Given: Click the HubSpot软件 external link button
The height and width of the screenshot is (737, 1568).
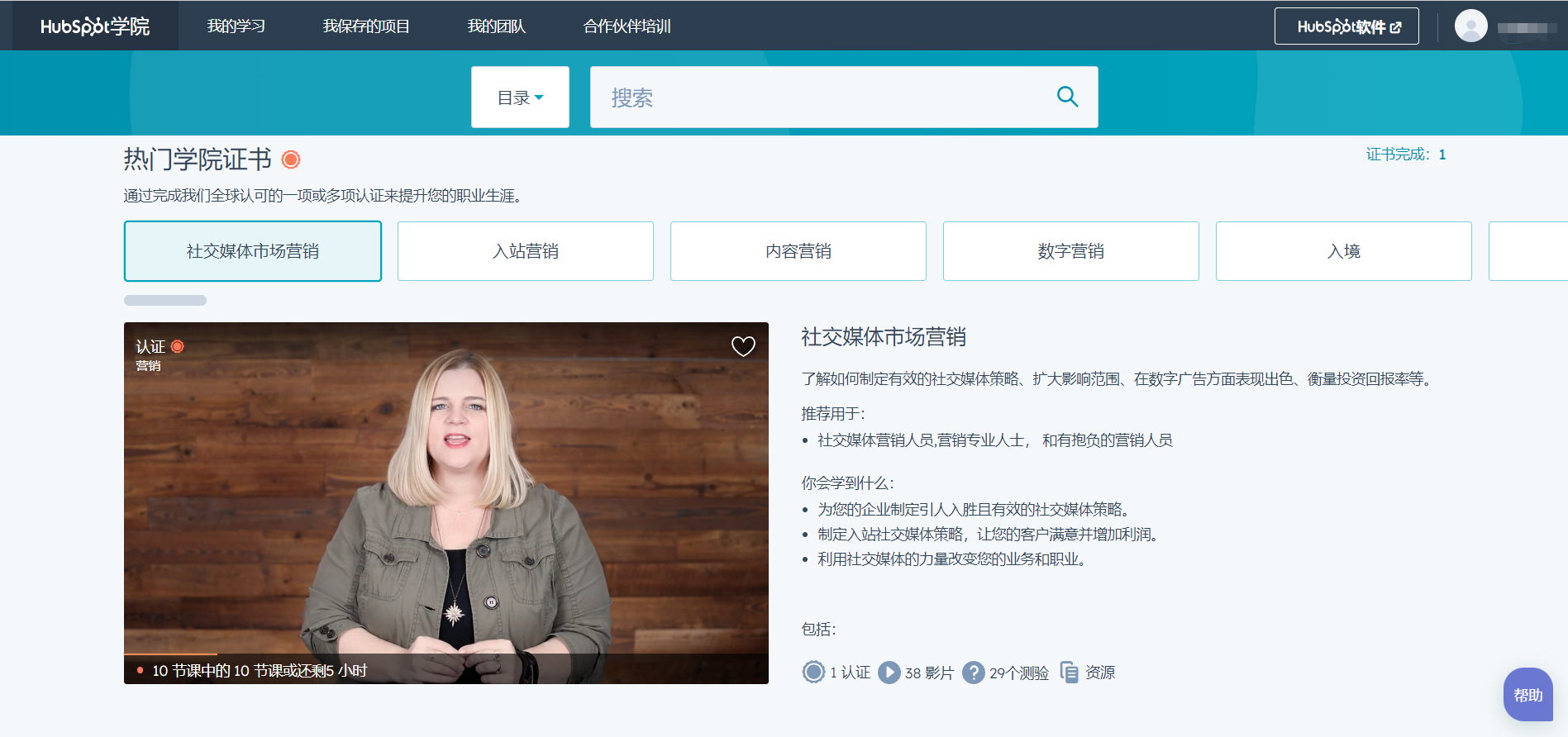Looking at the screenshot, I should coord(1346,26).
